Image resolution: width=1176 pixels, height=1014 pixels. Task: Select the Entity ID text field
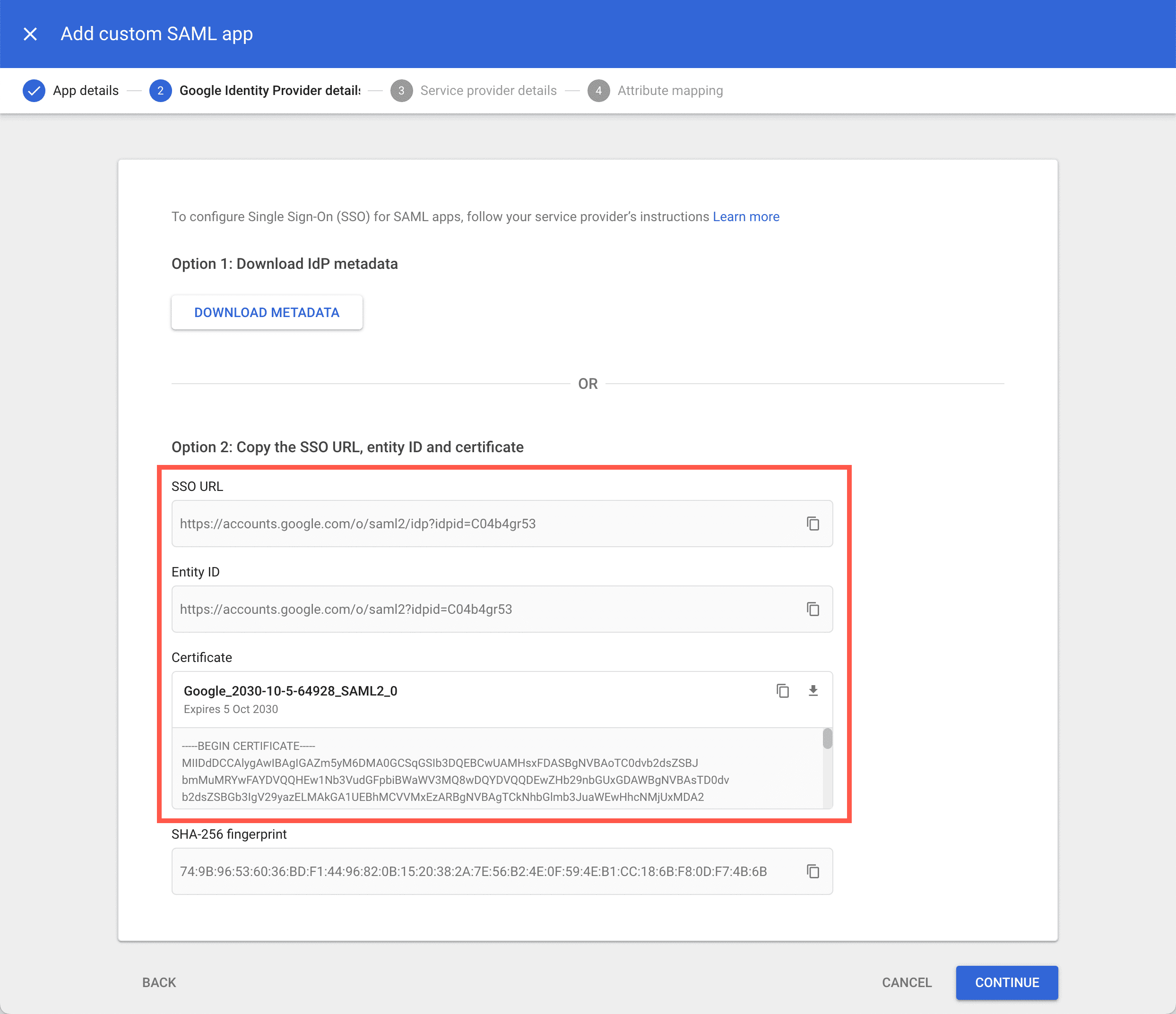pyautogui.click(x=454, y=609)
